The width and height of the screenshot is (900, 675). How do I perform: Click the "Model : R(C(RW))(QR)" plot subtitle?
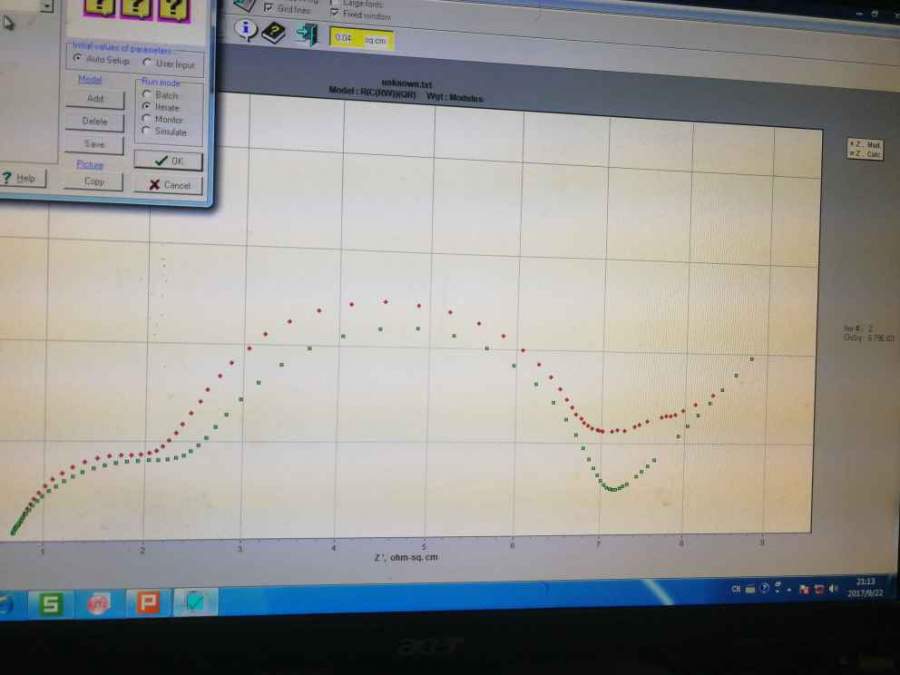372,93
